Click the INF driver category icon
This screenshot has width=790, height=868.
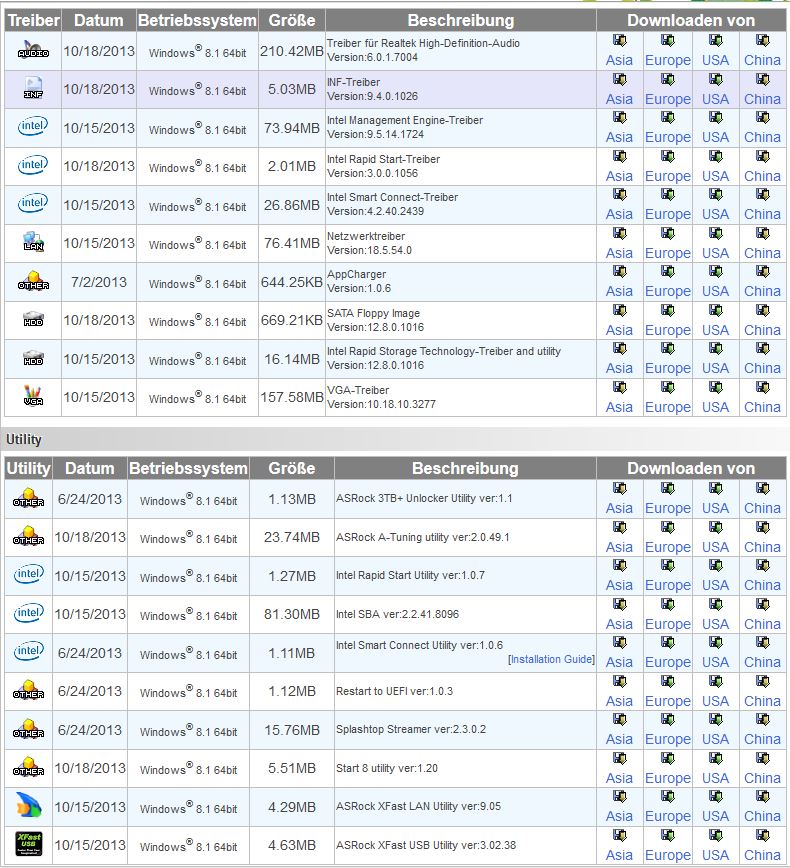pyautogui.click(x=32, y=90)
